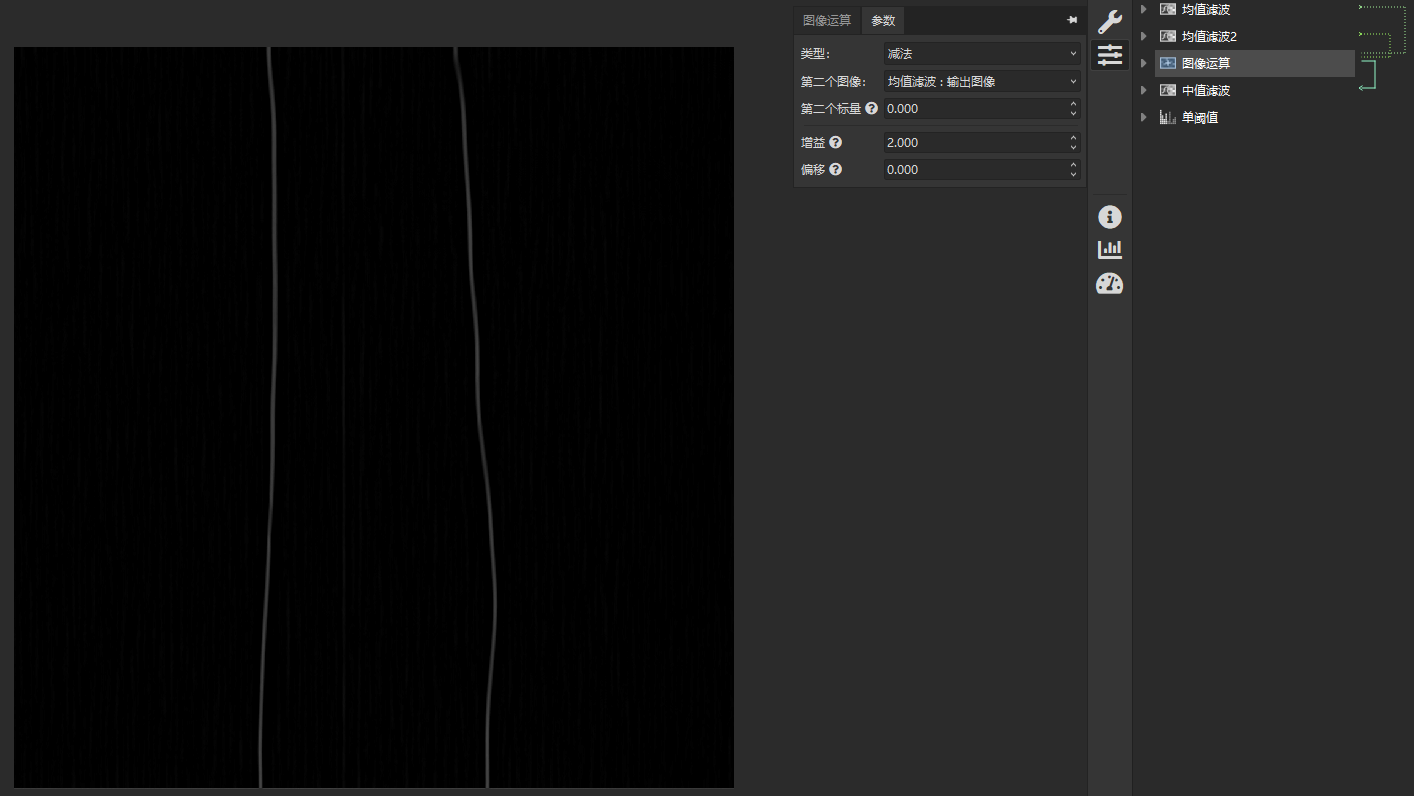Click the help icon beside 第二个标量
The image size is (1414, 796).
pos(871,109)
